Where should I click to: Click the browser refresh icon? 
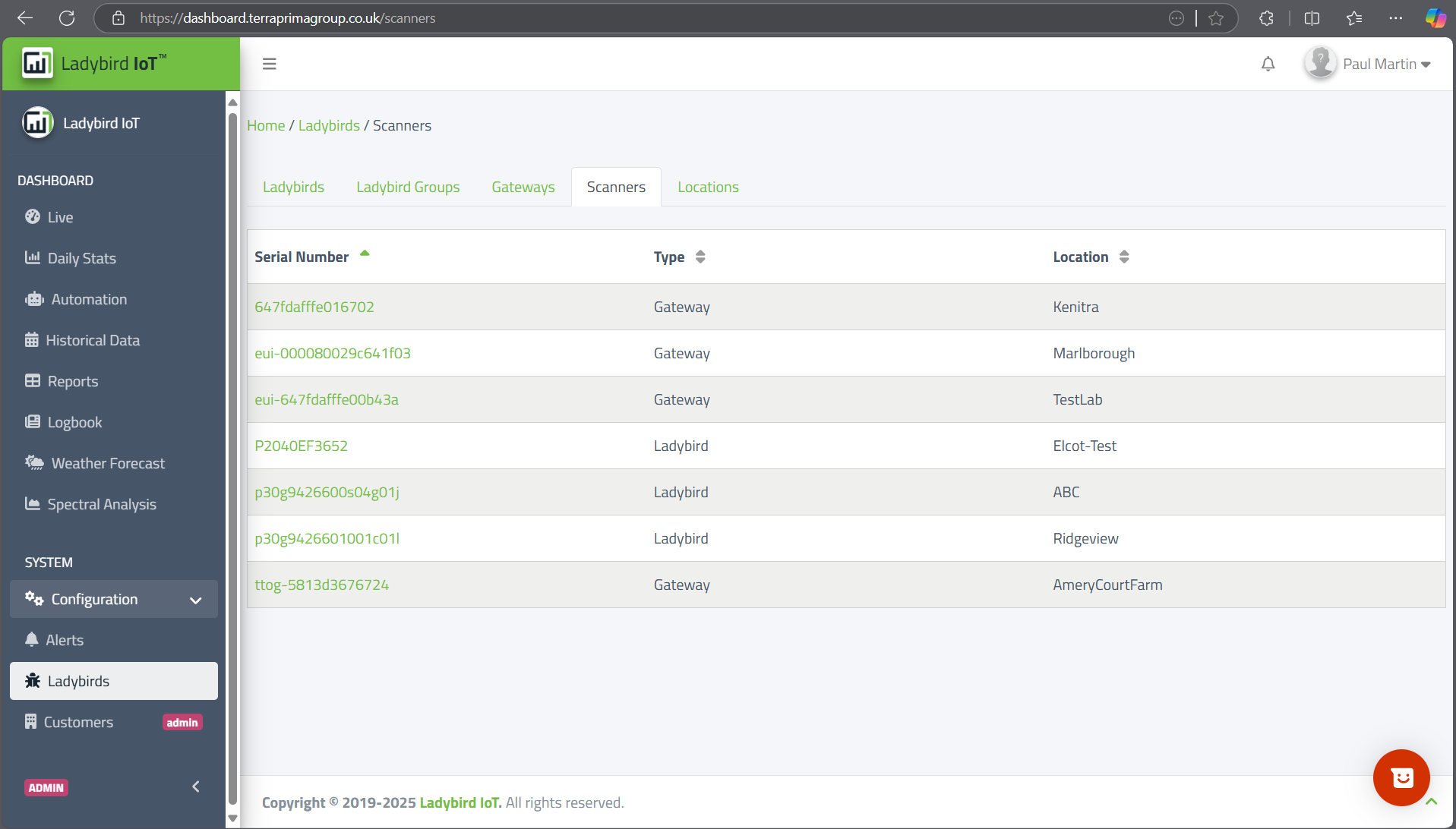(x=67, y=18)
